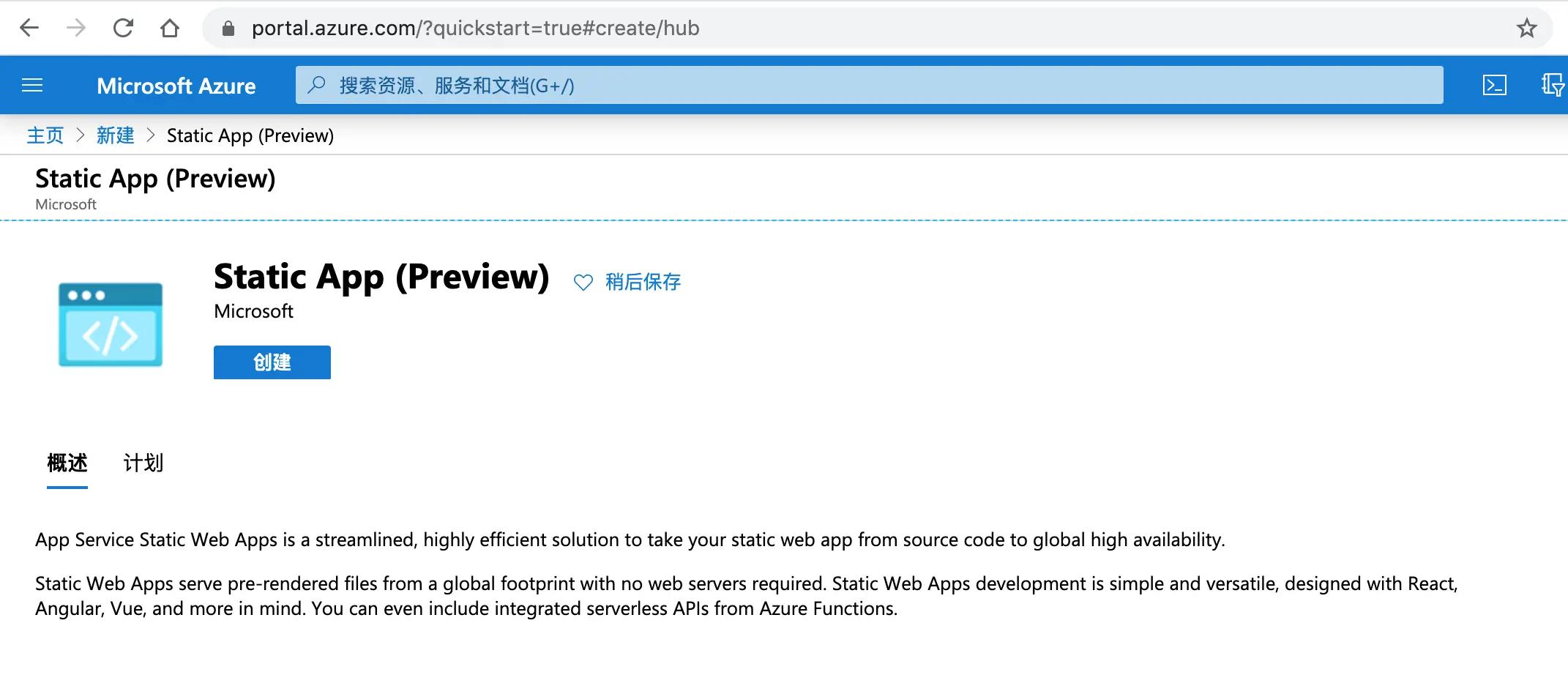Click the 创建 button

[x=272, y=362]
